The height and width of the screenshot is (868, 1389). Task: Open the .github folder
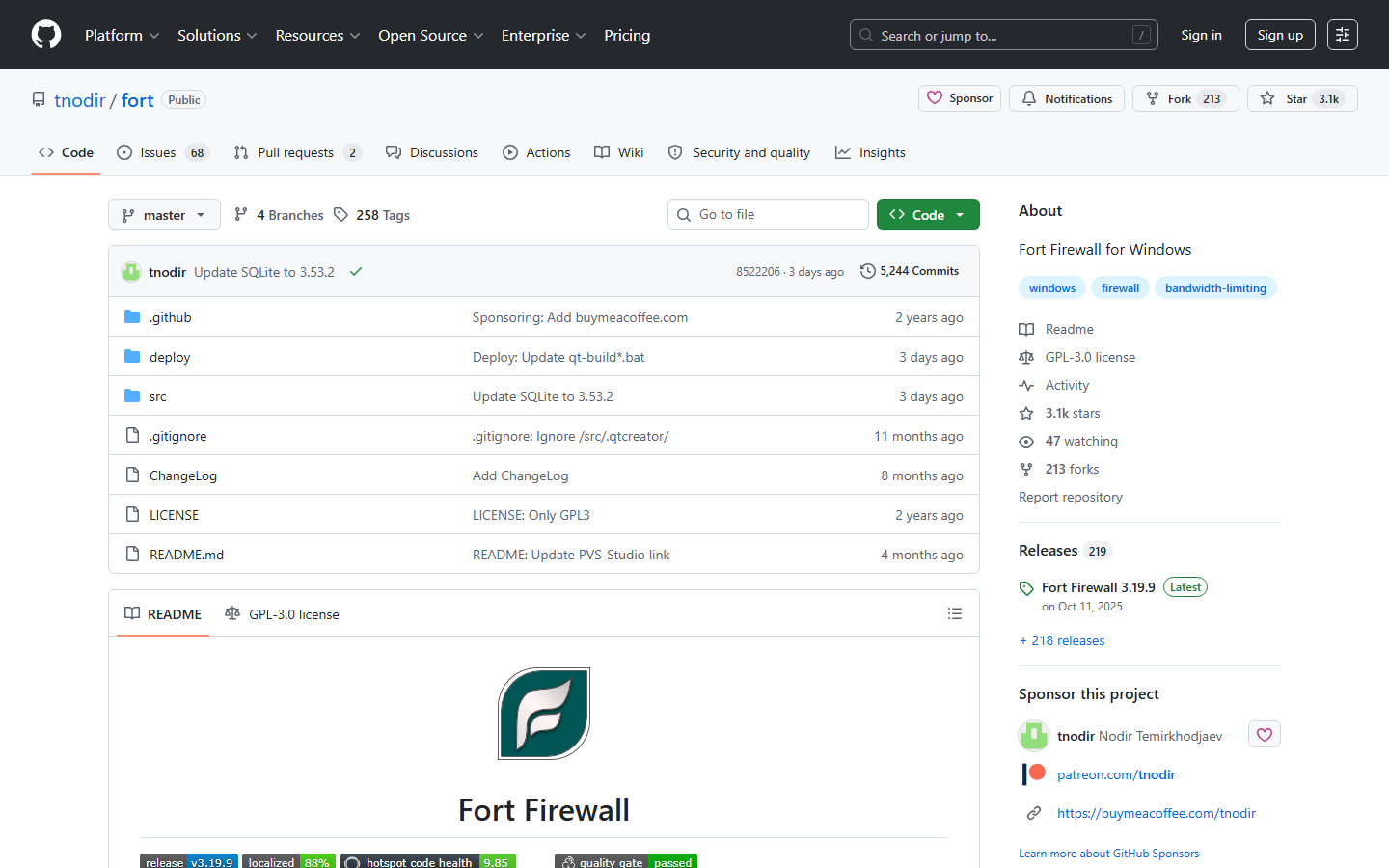pos(171,317)
